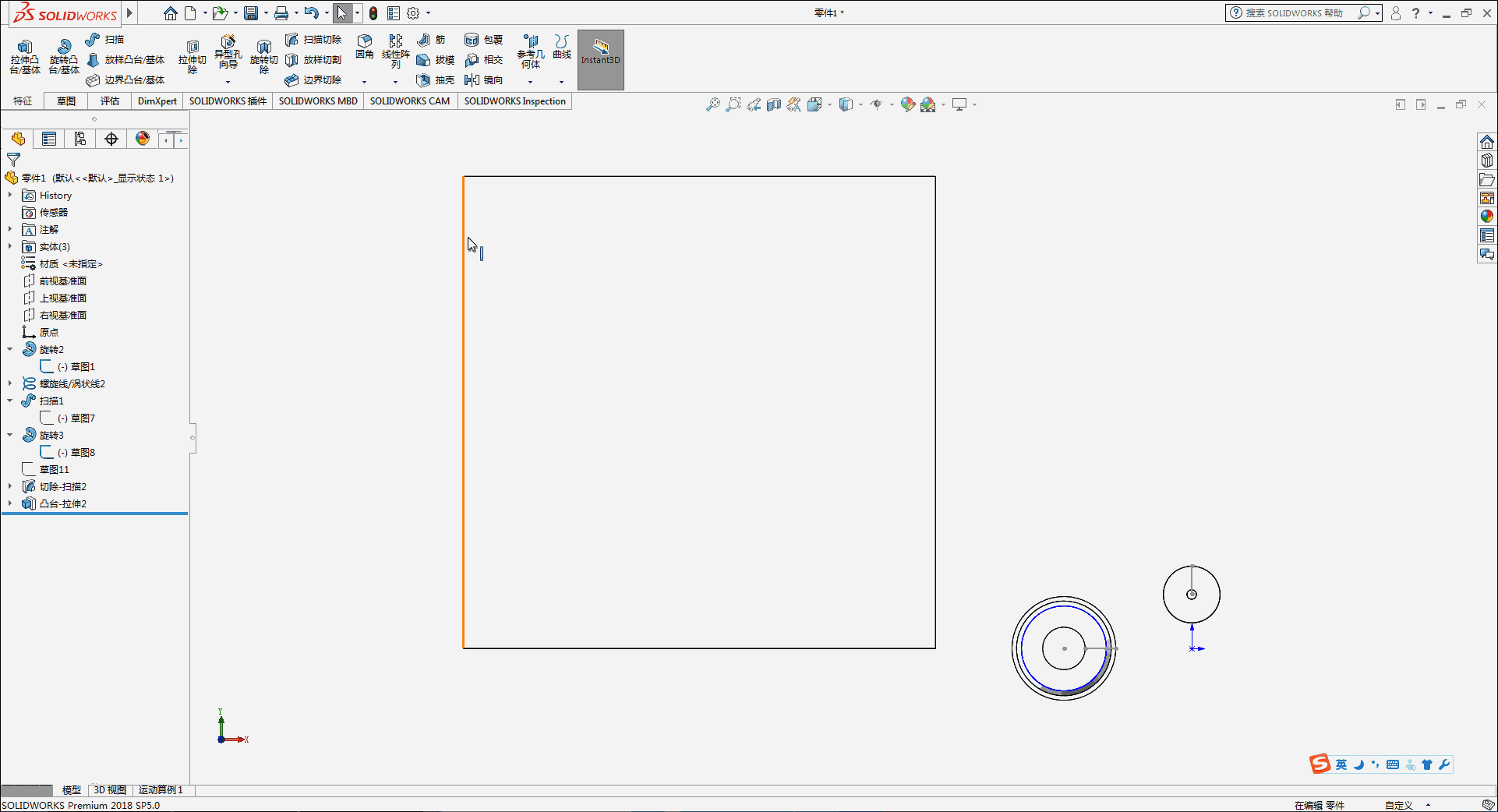This screenshot has width=1498, height=812.
Task: Select the Swept Boss (扫描) tool
Action: point(104,40)
